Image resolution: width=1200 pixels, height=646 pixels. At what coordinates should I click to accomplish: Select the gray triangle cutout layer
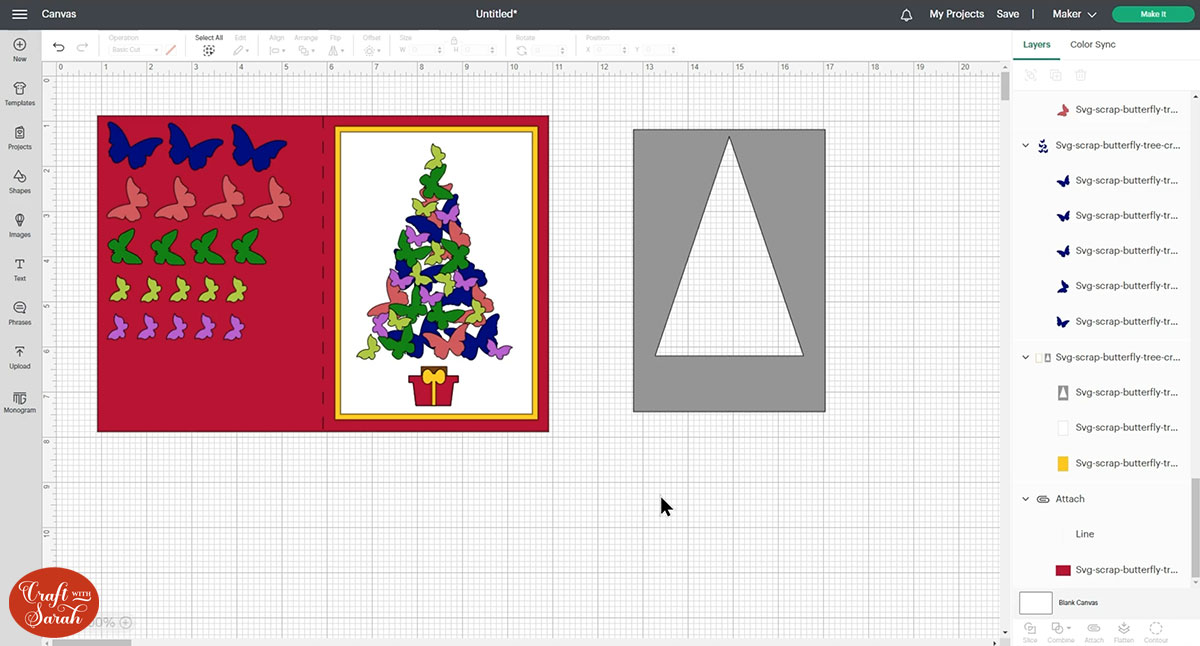[1106, 393]
